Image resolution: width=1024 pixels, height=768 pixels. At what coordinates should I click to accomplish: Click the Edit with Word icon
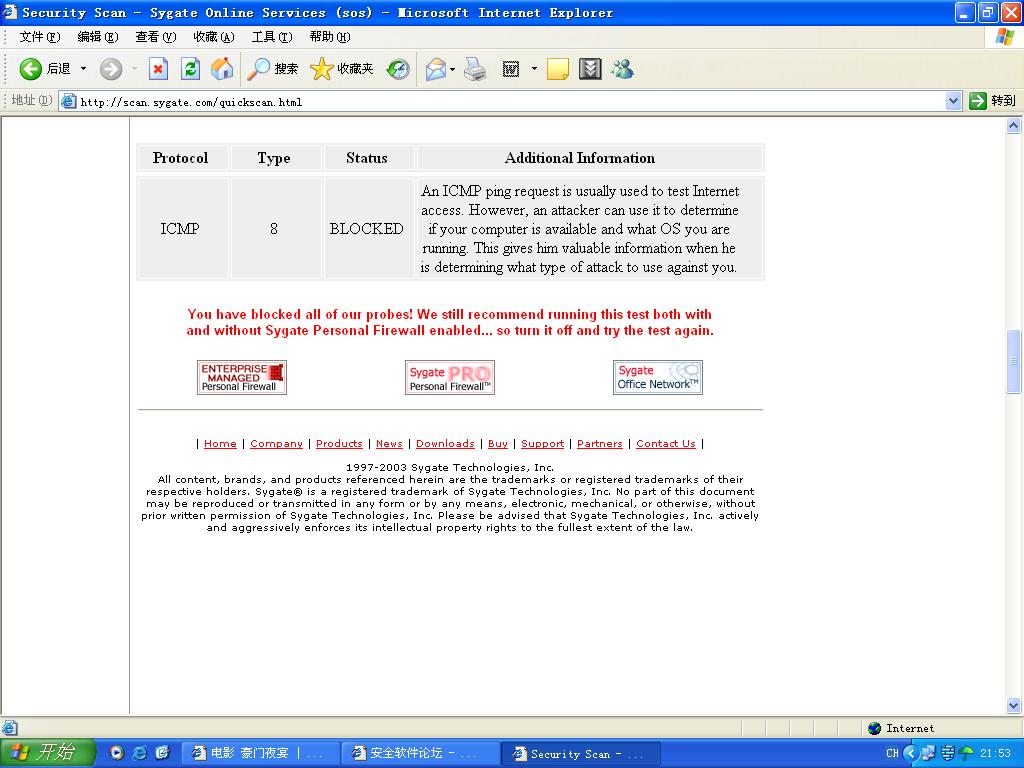click(x=511, y=69)
